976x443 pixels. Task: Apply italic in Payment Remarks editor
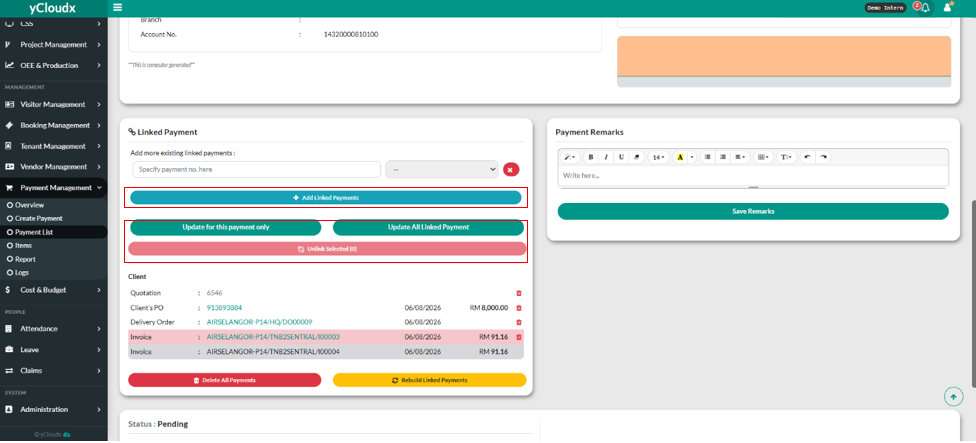(x=606, y=157)
